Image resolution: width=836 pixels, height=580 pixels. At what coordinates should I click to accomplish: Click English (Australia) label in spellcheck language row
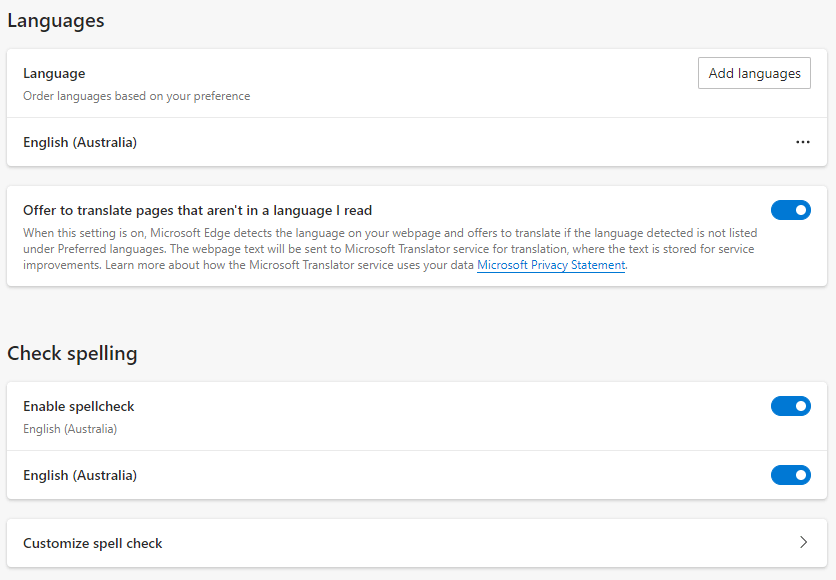pos(80,475)
